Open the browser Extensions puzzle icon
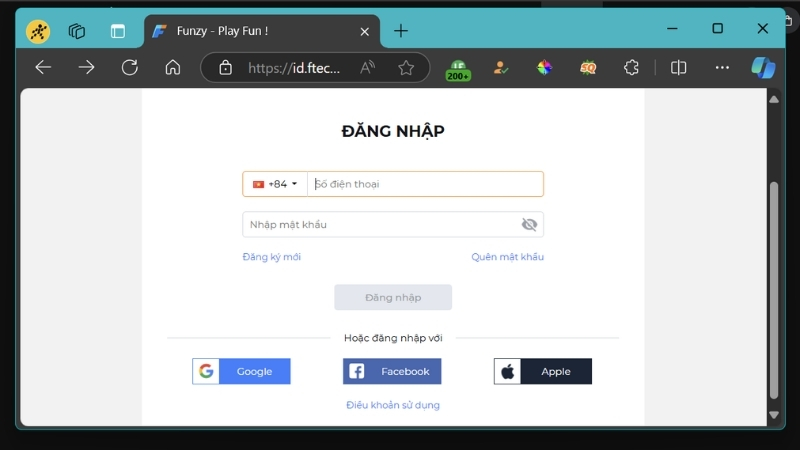Image resolution: width=800 pixels, height=450 pixels. point(631,68)
